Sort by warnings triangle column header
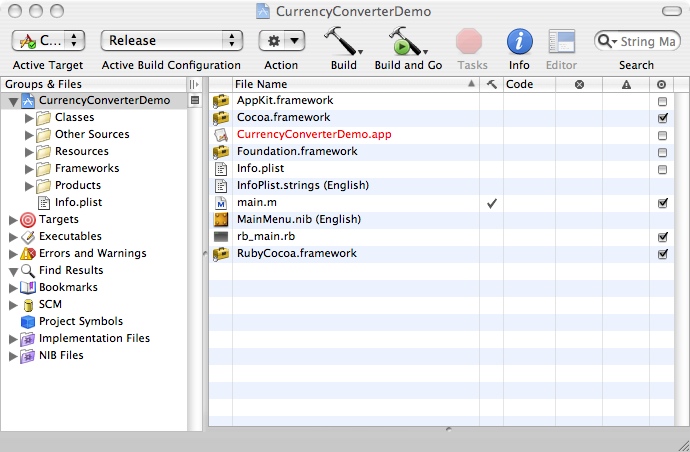 (x=626, y=84)
